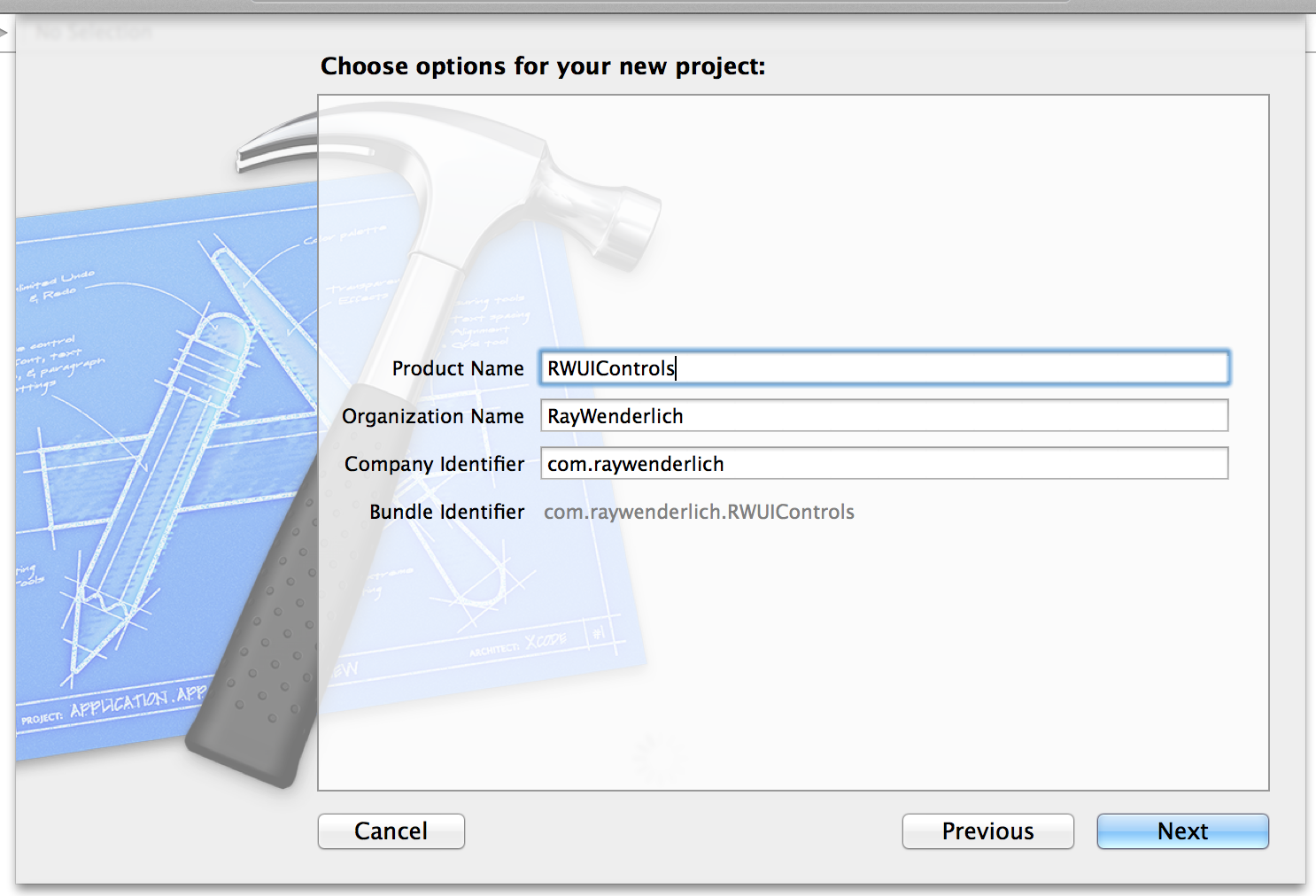1316x896 pixels.
Task: Click the "PROJECT: APPLICATION.APP" blueprint caption
Action: point(113,707)
